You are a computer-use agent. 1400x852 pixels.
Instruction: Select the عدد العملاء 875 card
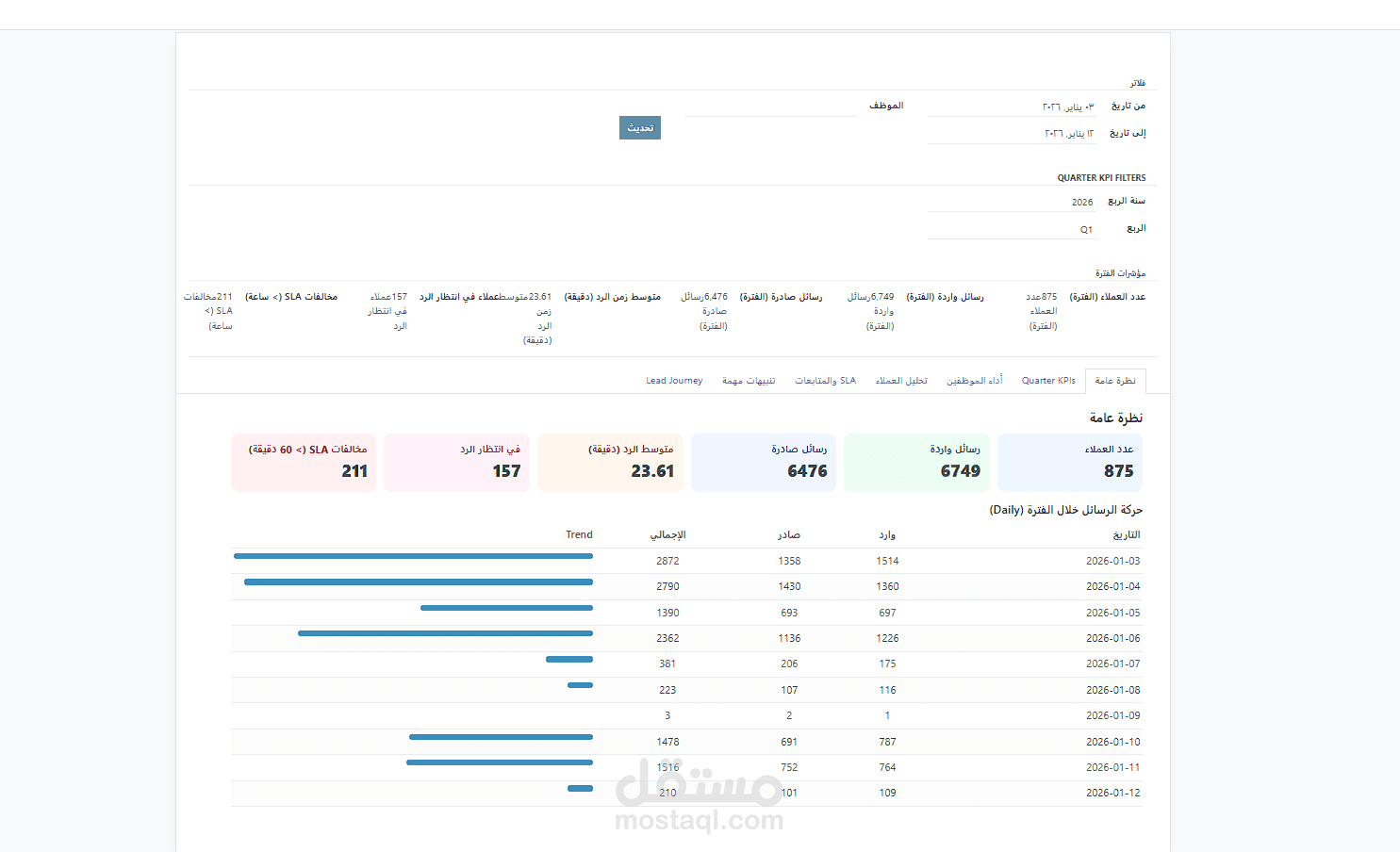click(1070, 462)
